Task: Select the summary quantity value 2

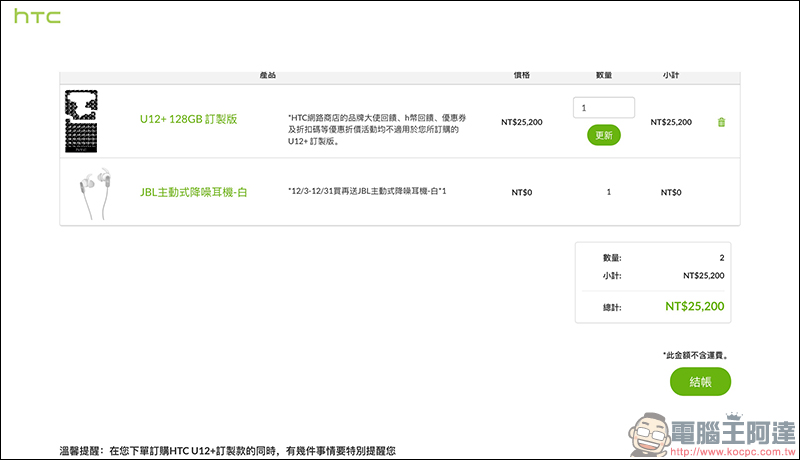Action: pos(721,258)
